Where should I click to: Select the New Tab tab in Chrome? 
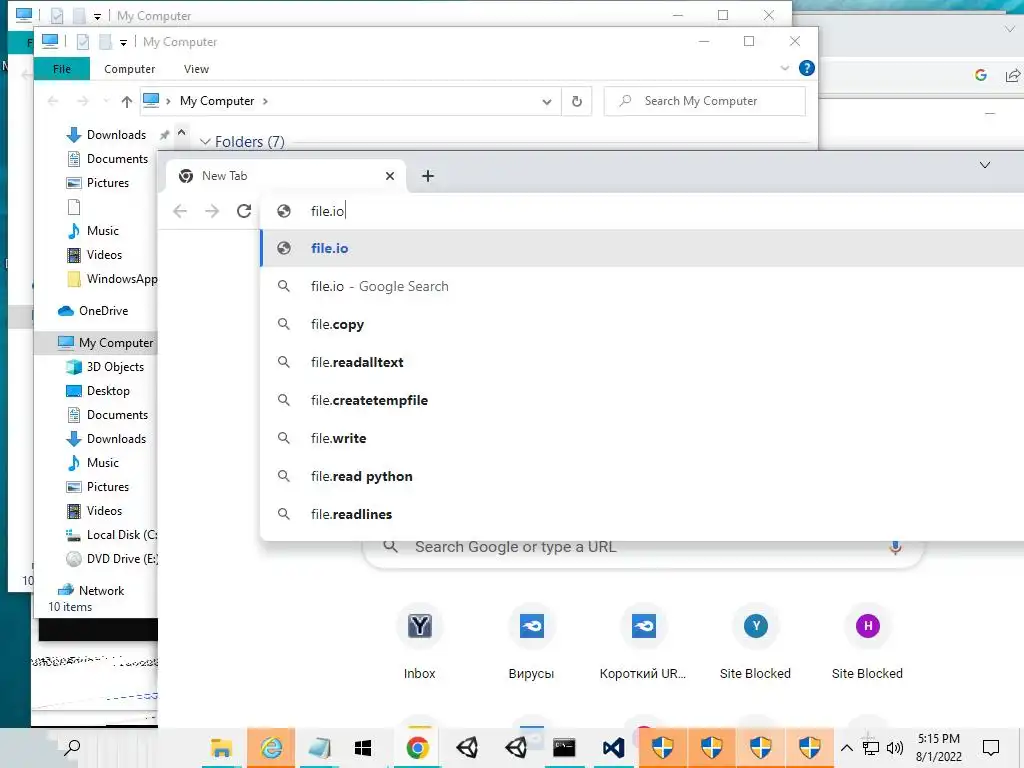pyautogui.click(x=287, y=176)
